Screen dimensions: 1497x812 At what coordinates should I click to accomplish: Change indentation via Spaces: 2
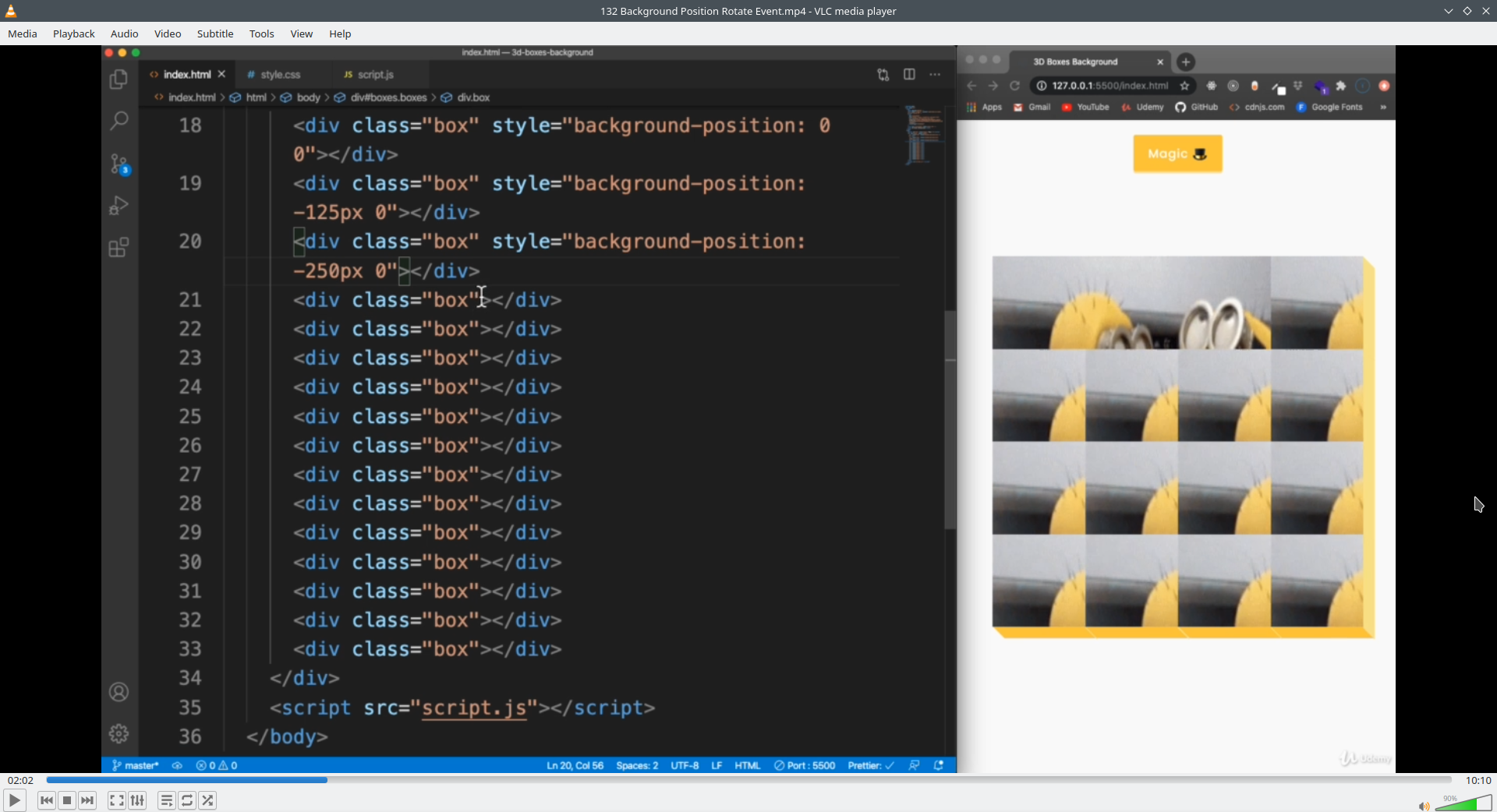click(x=637, y=765)
